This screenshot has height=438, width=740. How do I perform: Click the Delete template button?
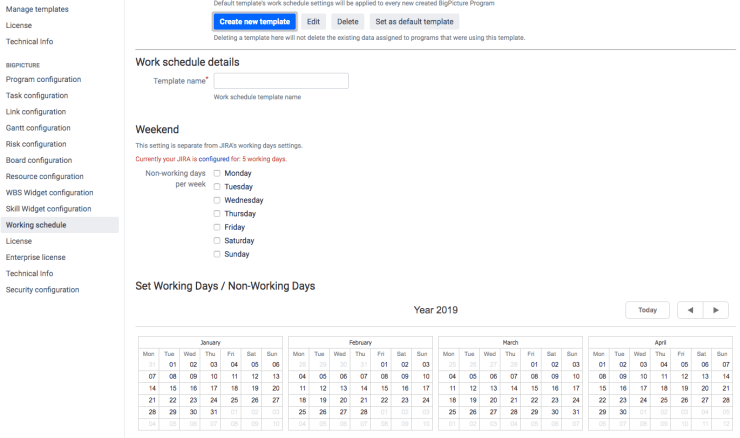click(347, 21)
